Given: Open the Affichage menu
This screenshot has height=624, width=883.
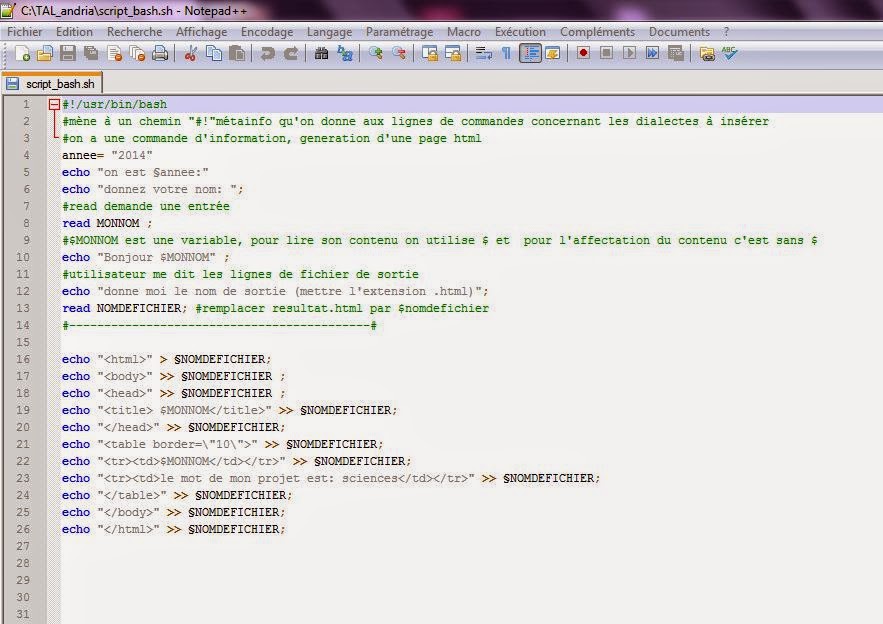Looking at the screenshot, I should point(202,32).
